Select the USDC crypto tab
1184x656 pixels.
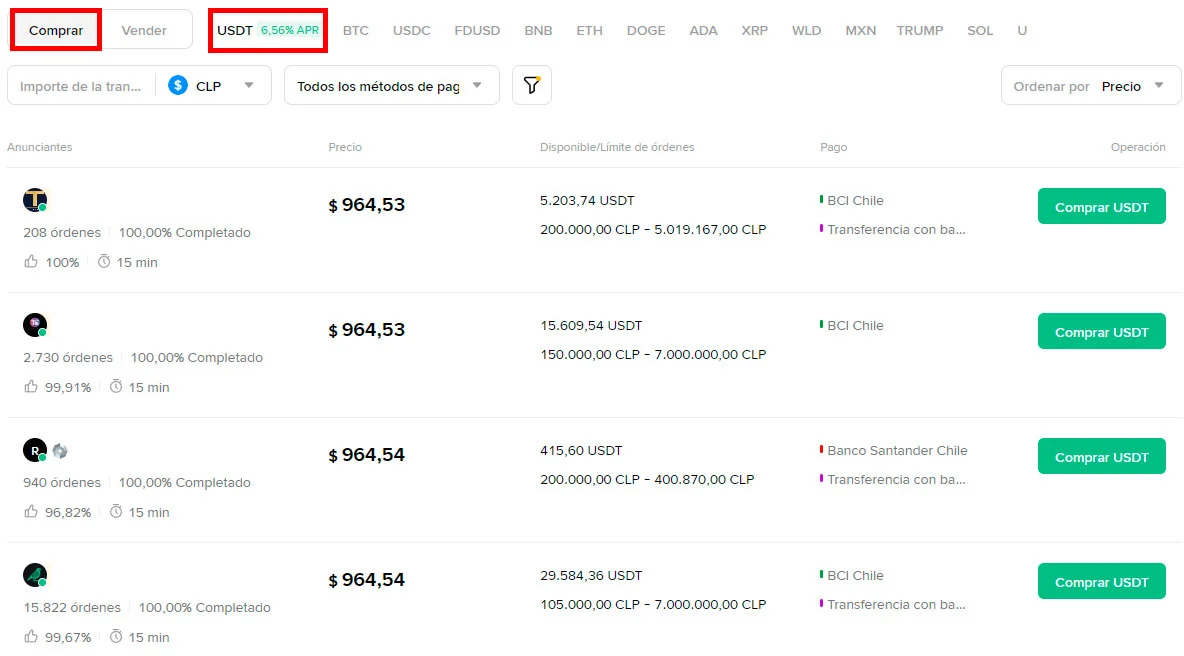tap(412, 30)
